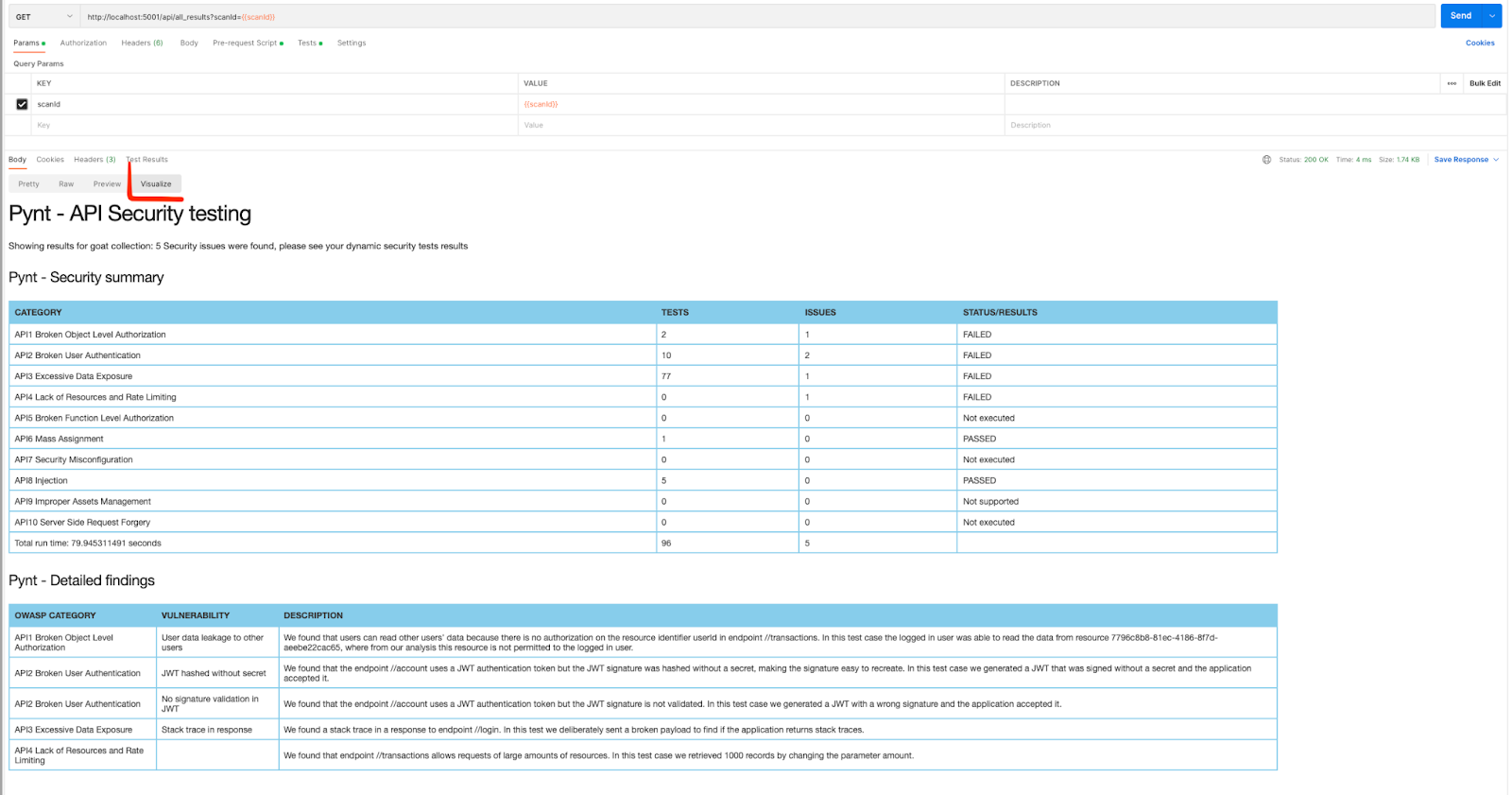
Task: Click the tests count 77 cell
Action: 728,376
